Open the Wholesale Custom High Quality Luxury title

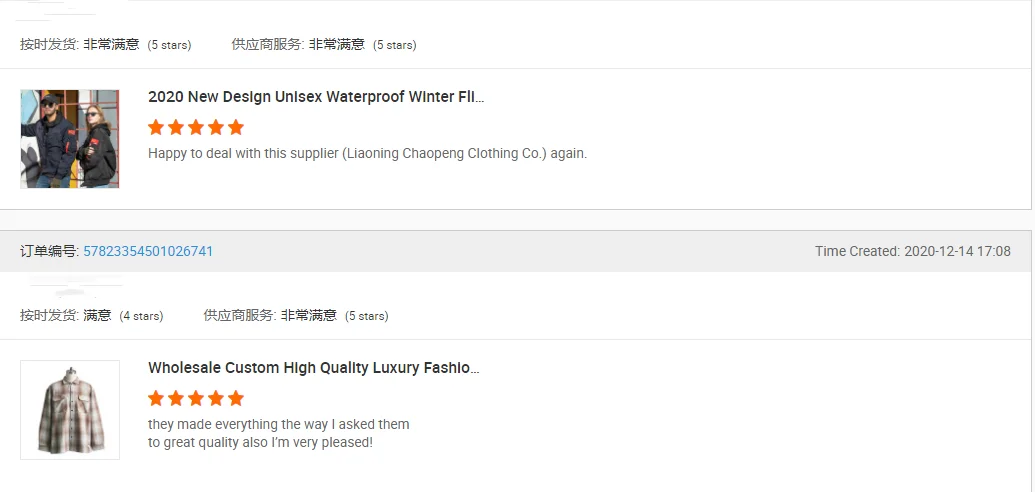point(314,368)
